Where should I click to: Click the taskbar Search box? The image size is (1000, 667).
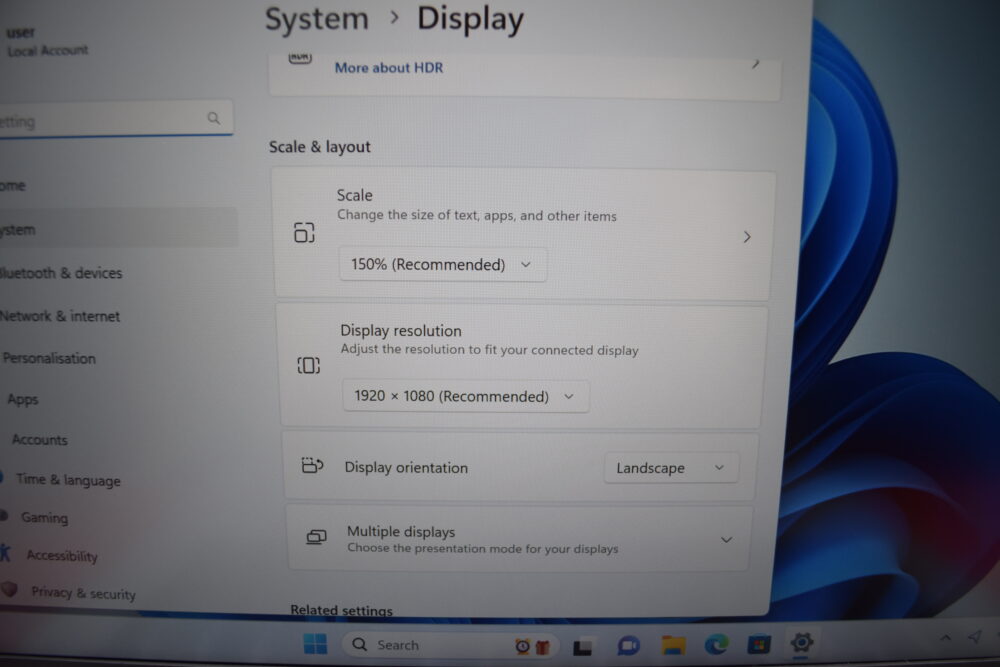pyautogui.click(x=450, y=645)
